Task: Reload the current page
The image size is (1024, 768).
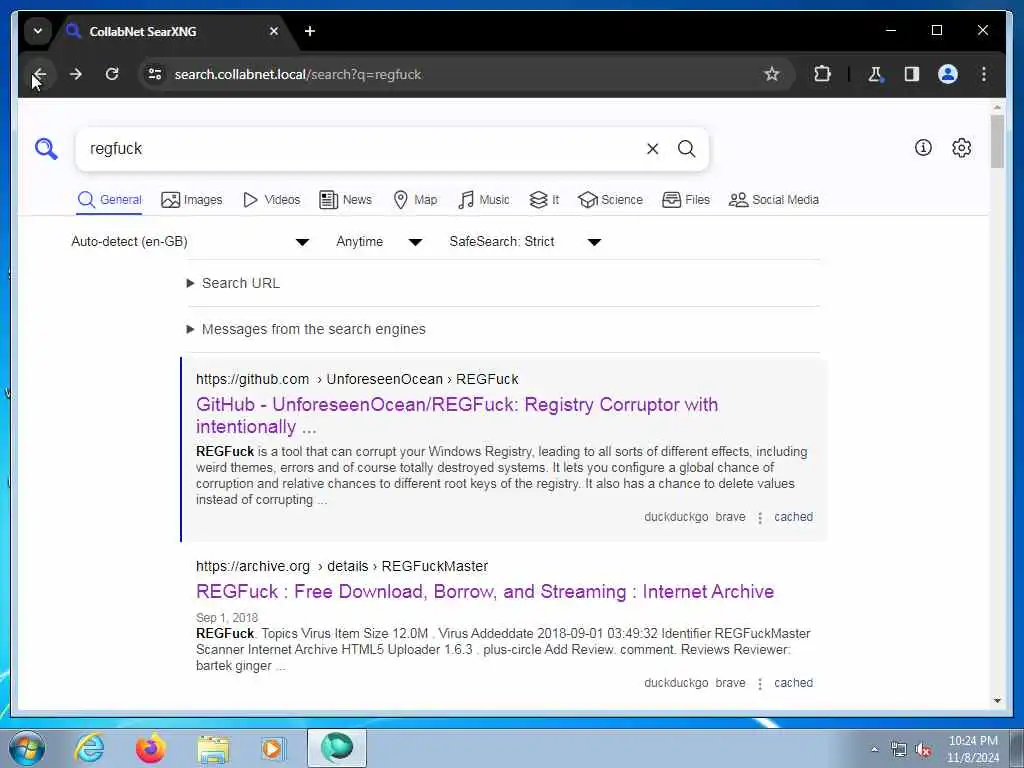Action: pyautogui.click(x=112, y=74)
